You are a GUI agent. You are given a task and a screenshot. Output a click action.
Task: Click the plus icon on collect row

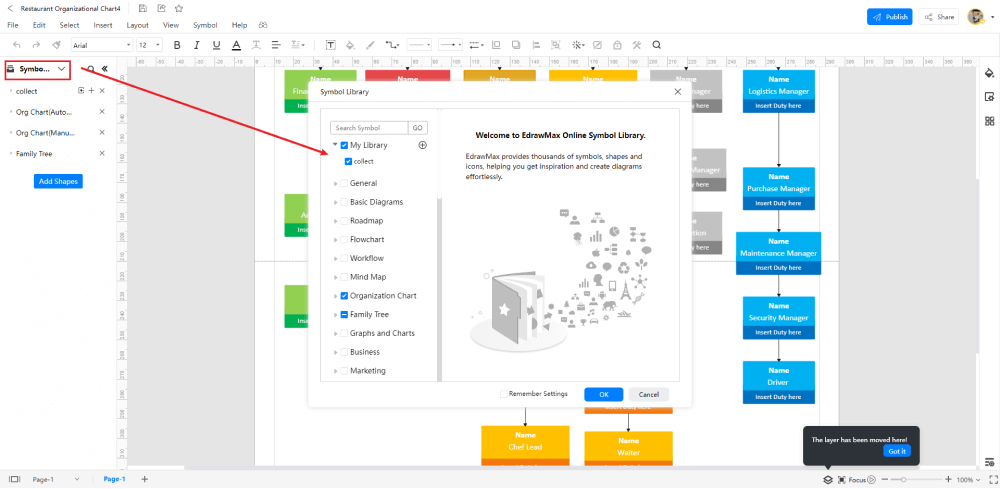tap(91, 91)
